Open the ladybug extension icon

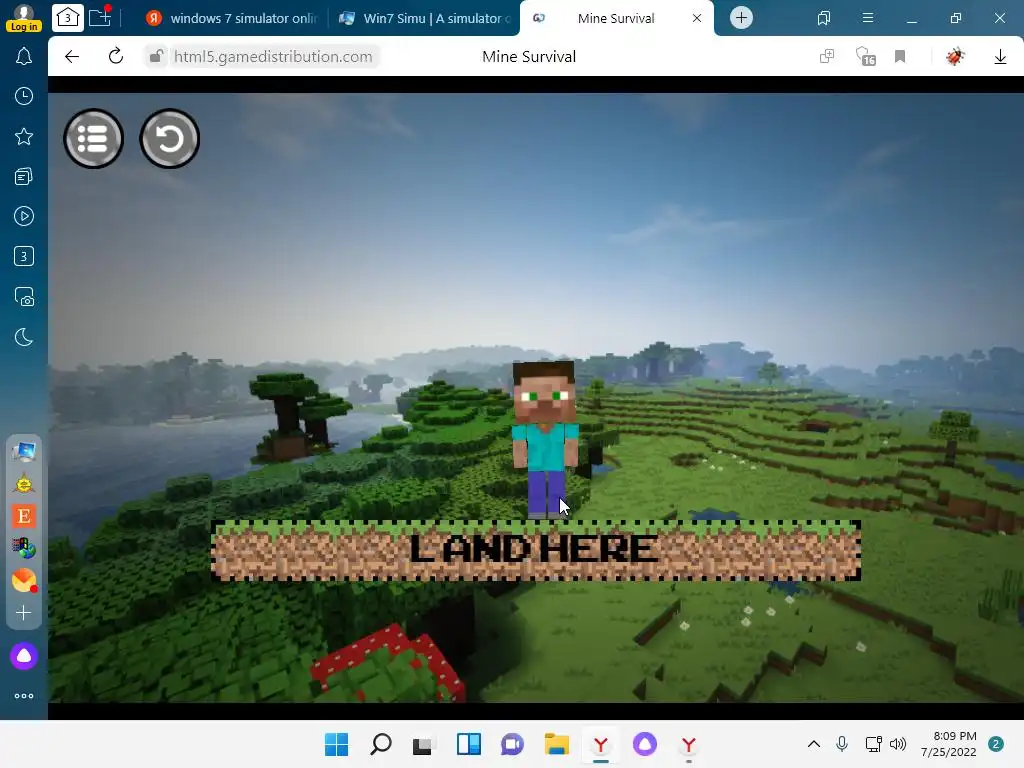pyautogui.click(x=955, y=57)
